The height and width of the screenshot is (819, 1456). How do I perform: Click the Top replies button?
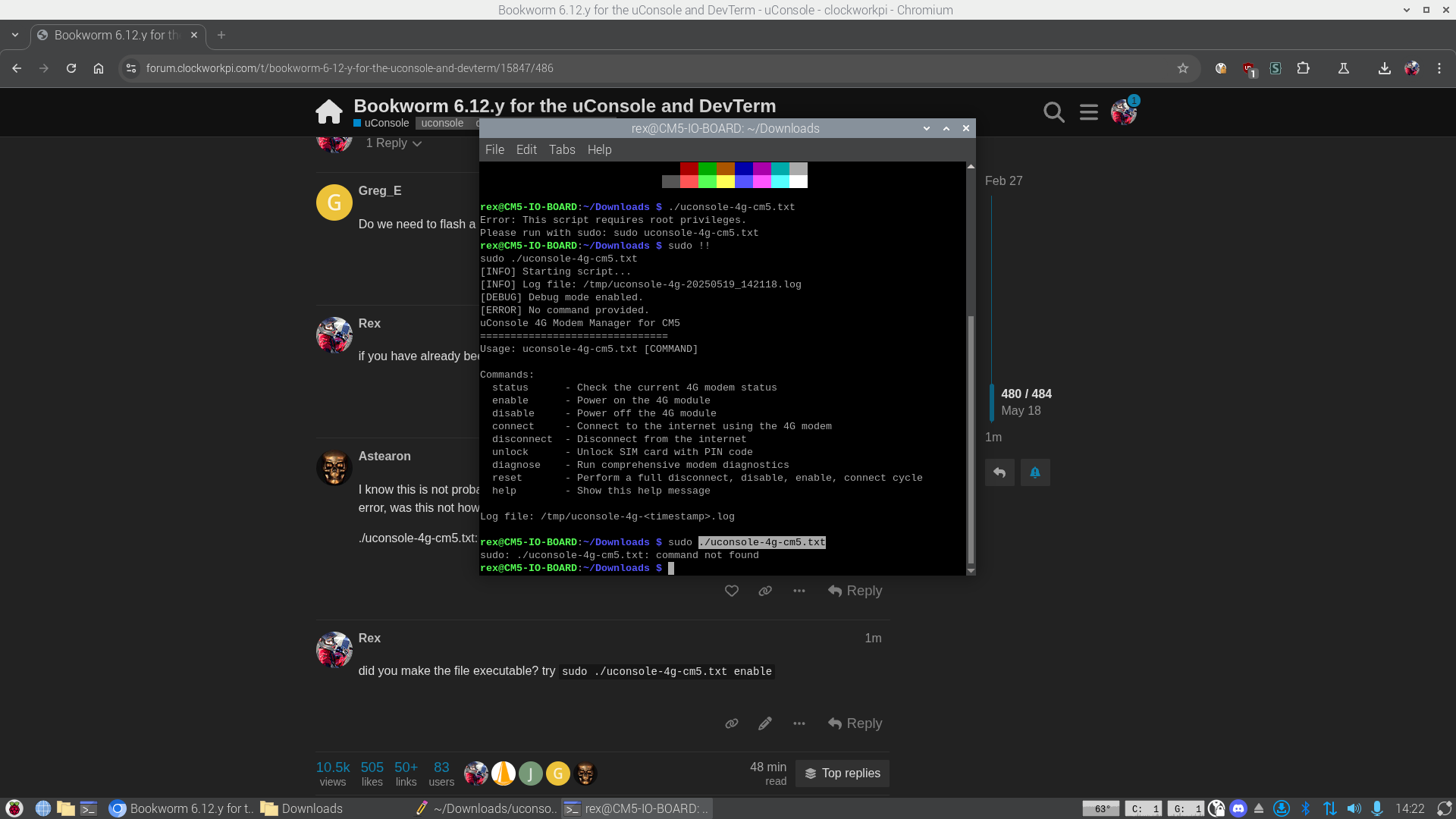click(x=843, y=773)
